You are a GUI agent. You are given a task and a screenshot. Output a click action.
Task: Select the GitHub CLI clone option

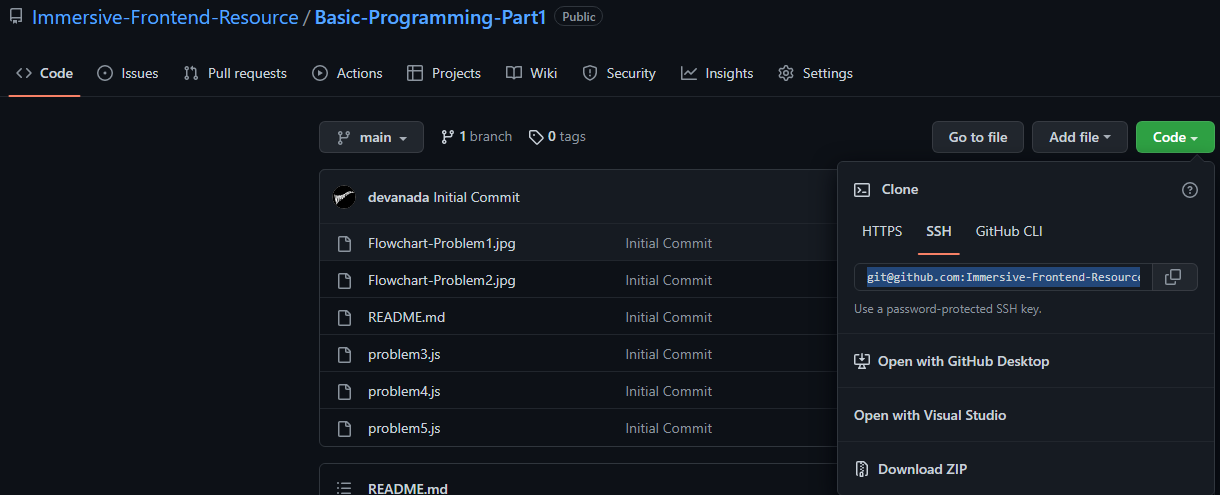1009,231
